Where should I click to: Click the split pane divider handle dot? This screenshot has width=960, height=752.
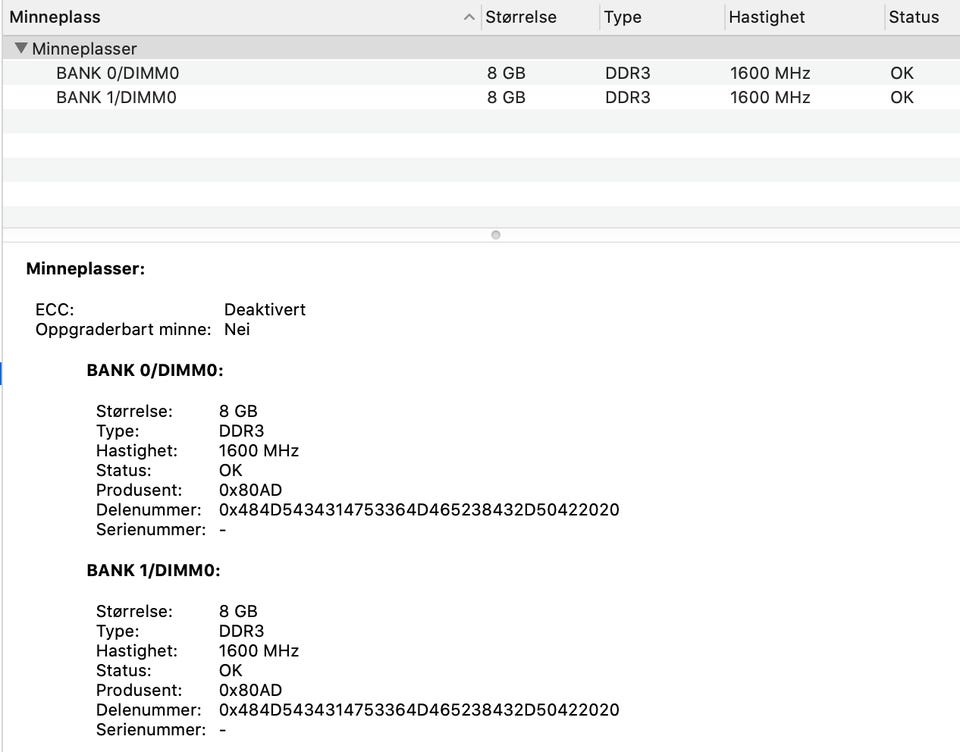click(496, 235)
